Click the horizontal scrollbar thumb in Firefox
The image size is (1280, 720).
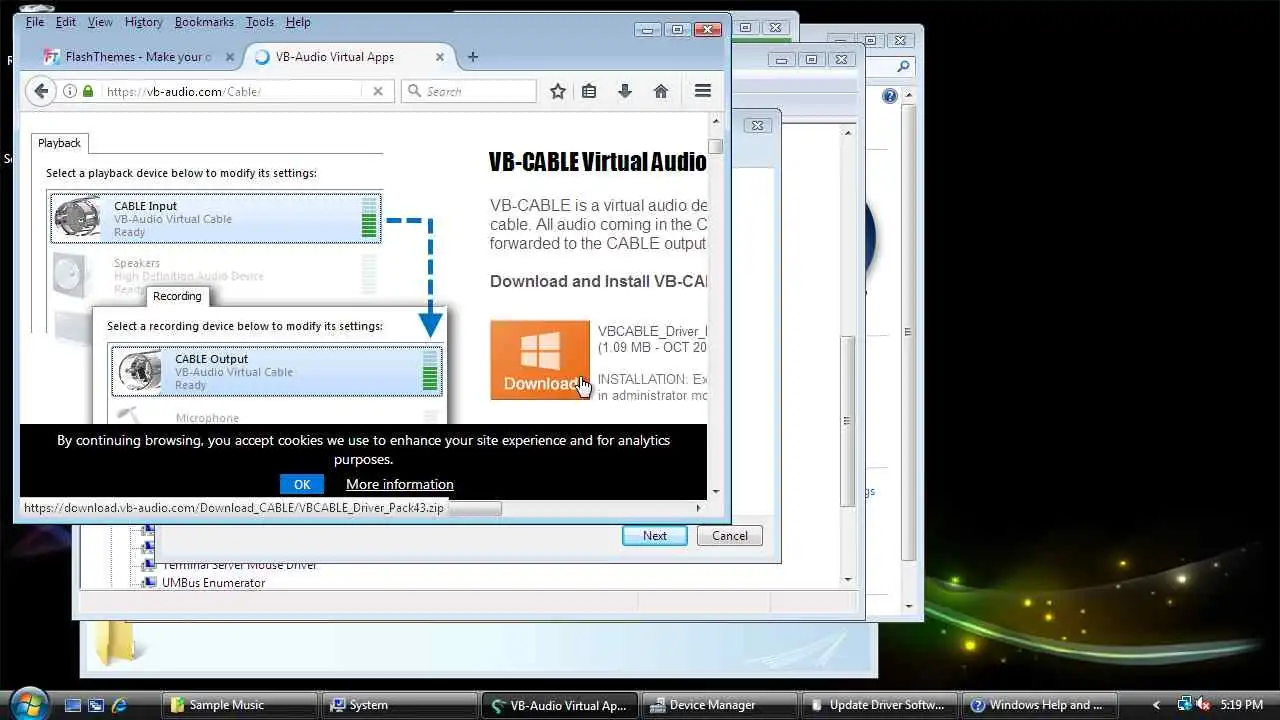coord(475,508)
